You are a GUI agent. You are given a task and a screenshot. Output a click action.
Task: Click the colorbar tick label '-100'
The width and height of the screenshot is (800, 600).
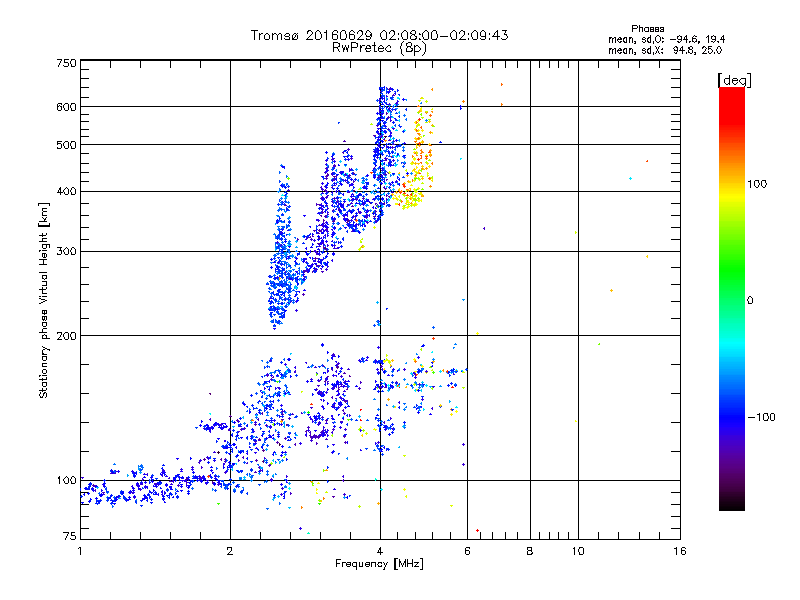click(762, 417)
